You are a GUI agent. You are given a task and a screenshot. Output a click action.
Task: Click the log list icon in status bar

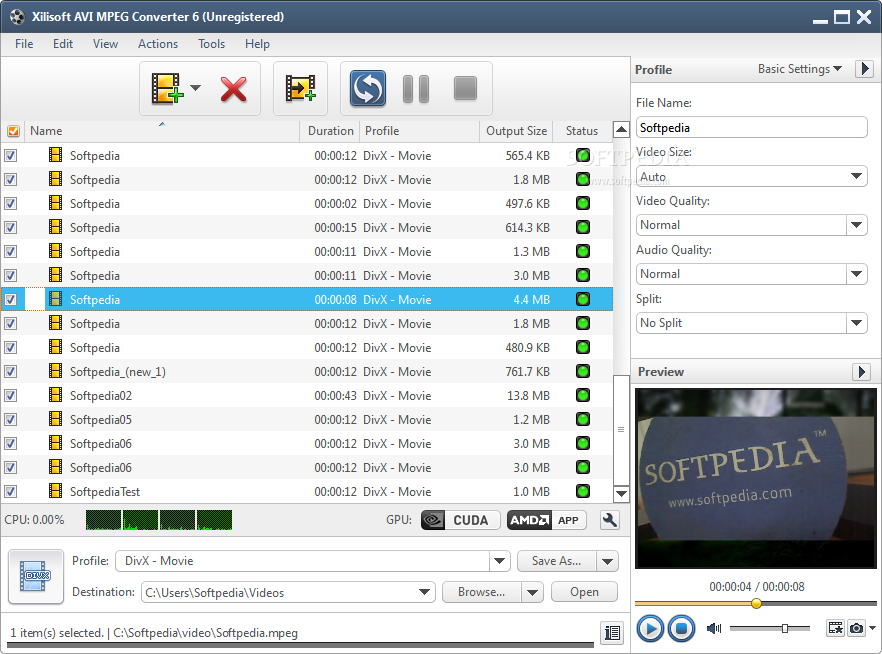coord(612,633)
